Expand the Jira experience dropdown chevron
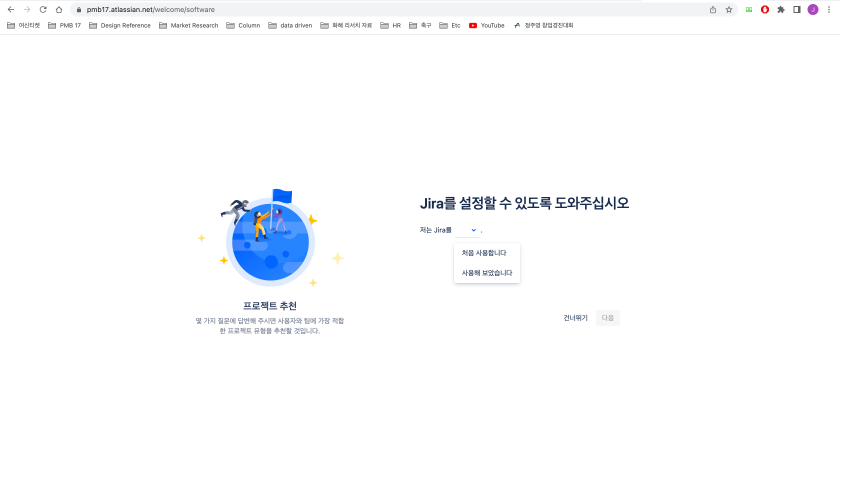The height and width of the screenshot is (481, 841). tap(474, 230)
